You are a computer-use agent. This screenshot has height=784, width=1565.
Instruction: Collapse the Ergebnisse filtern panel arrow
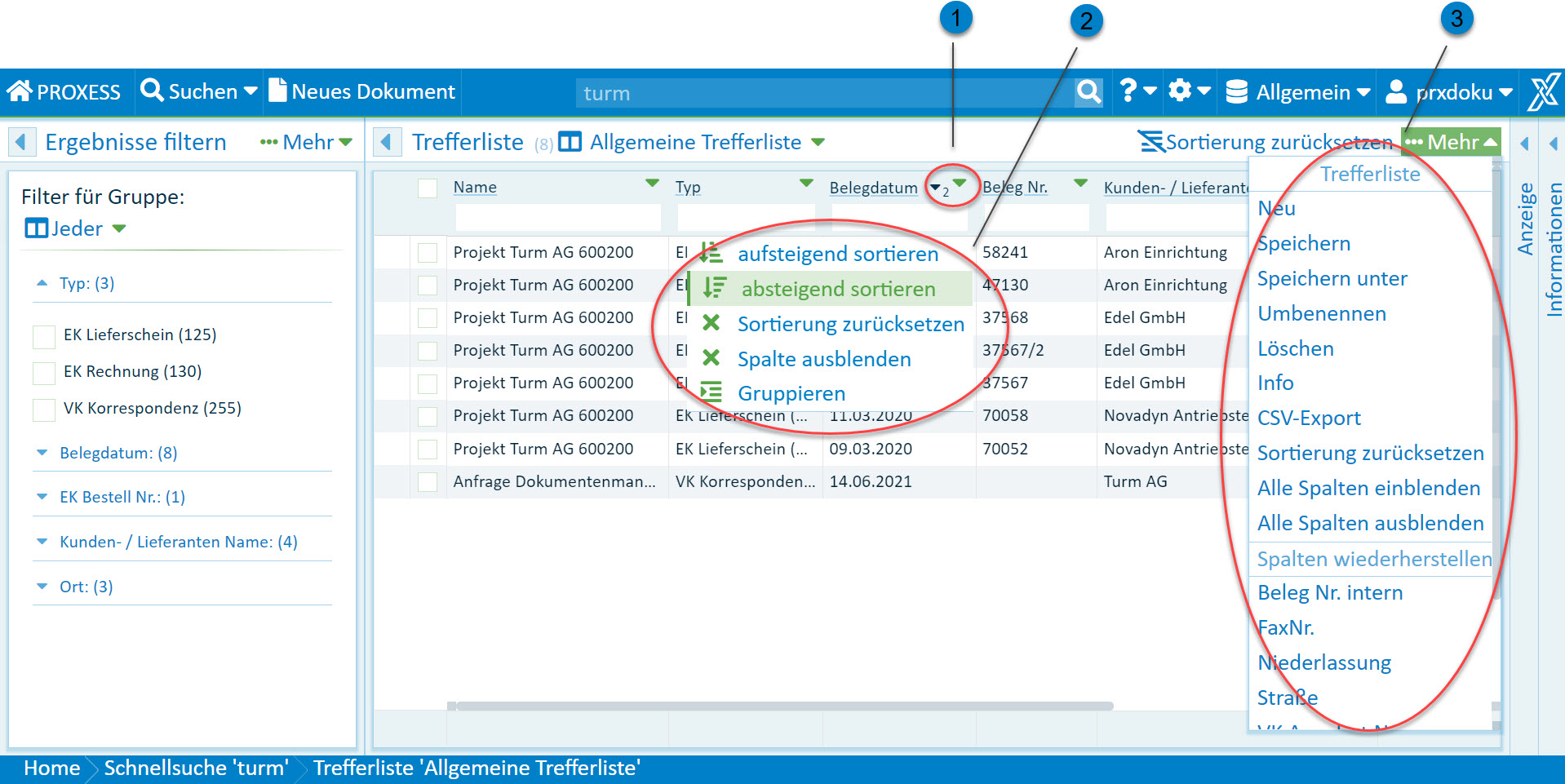[21, 143]
